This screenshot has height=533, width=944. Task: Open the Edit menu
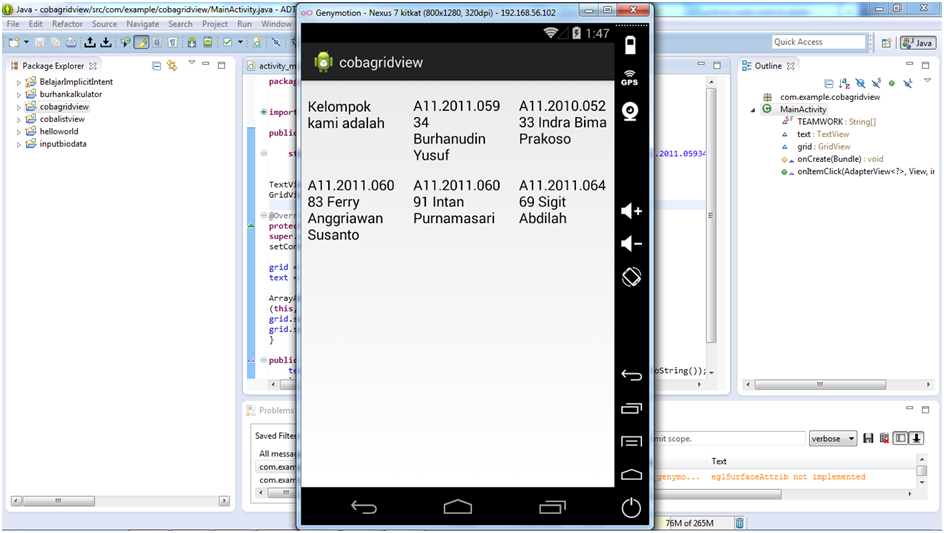(36, 24)
